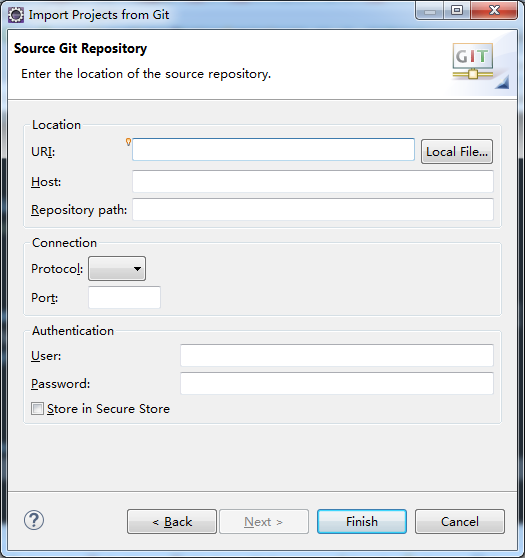Click the Local File... button
The height and width of the screenshot is (558, 525).
457,152
